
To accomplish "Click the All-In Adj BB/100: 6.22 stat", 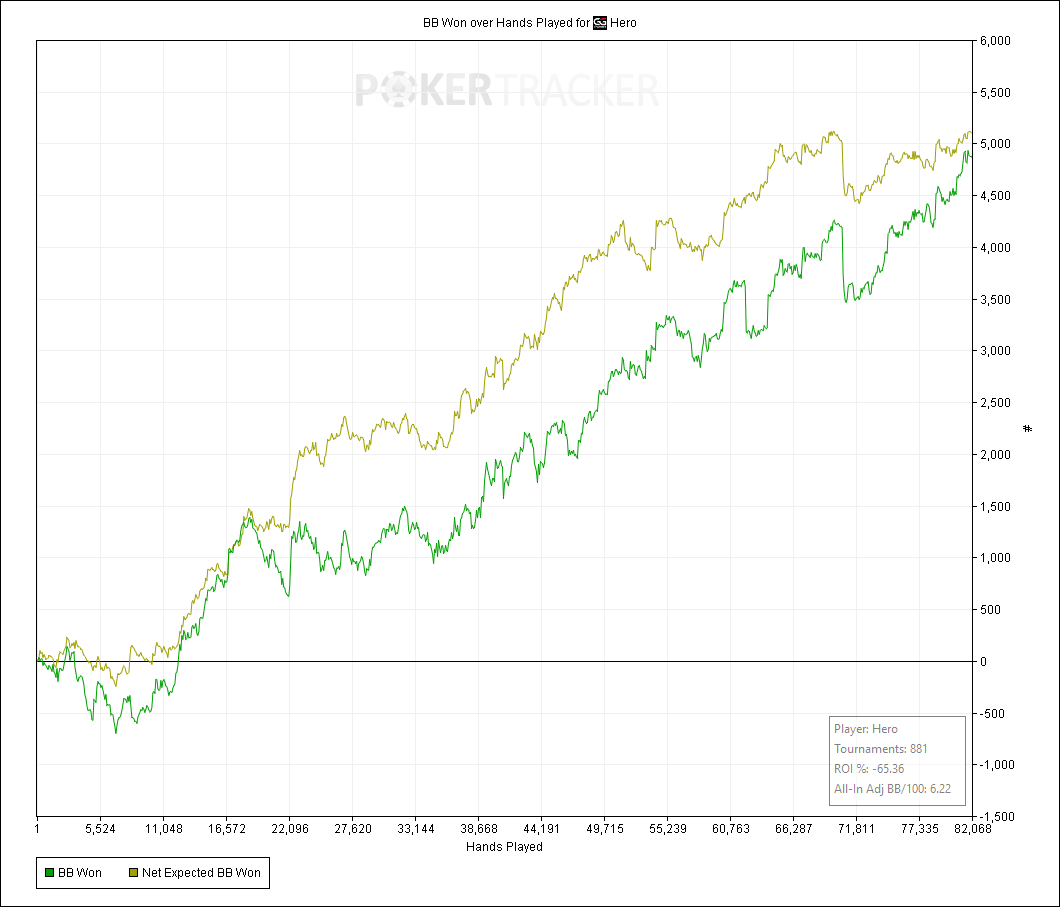I will click(892, 789).
